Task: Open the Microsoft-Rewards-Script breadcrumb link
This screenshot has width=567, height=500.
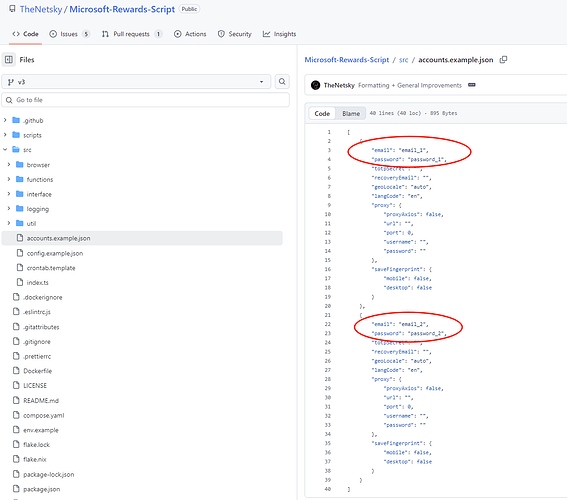Action: (346, 60)
